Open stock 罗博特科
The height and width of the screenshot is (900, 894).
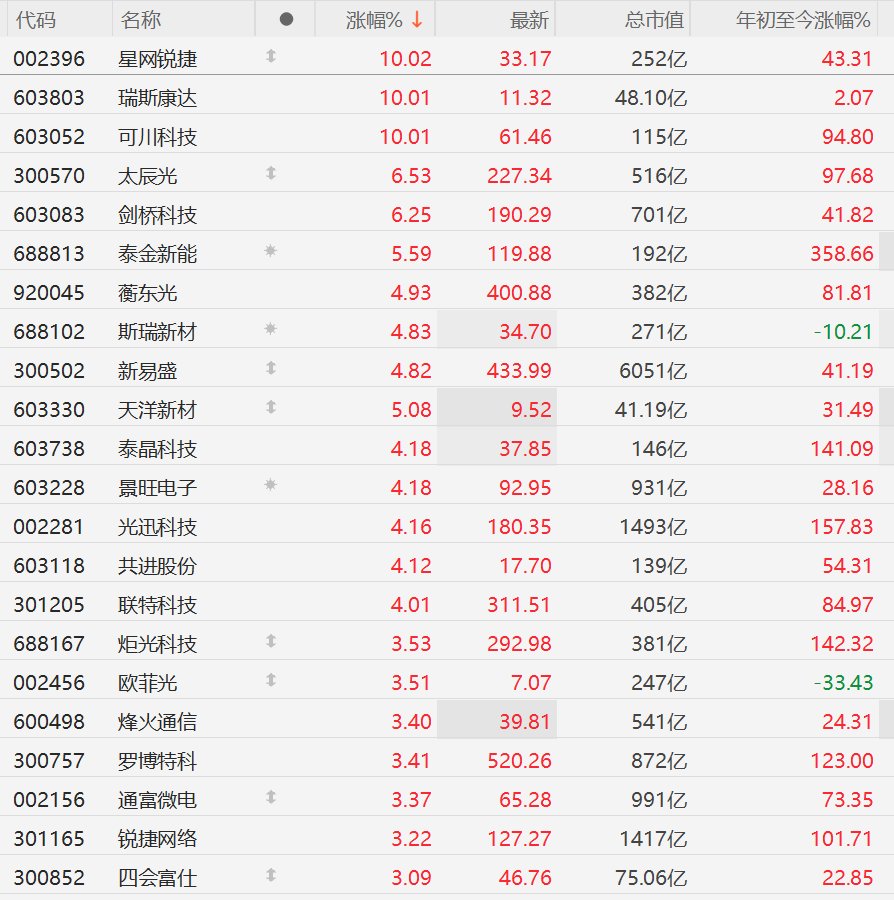click(157, 762)
